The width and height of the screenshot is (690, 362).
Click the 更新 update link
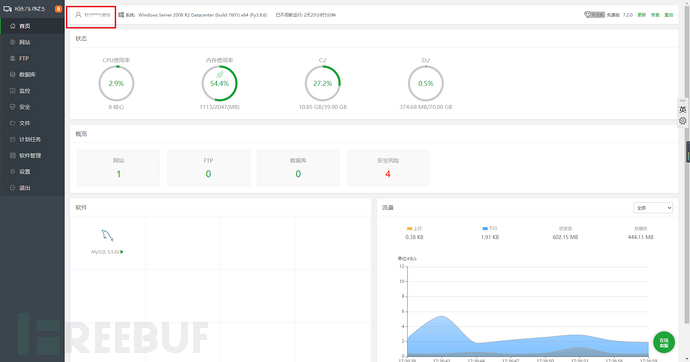(x=642, y=15)
